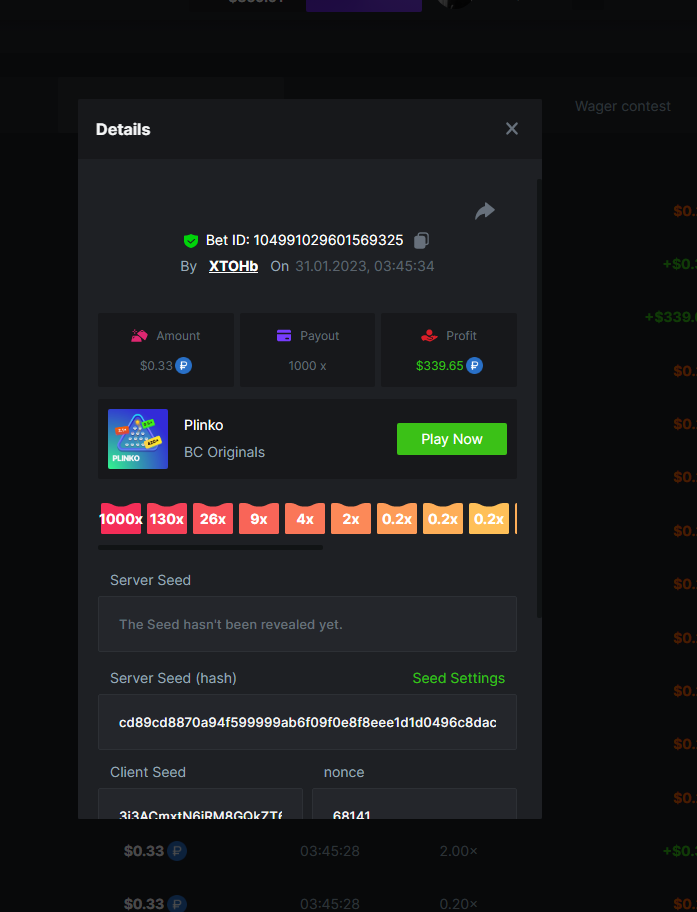This screenshot has width=697, height=912.
Task: Close the Details dialog
Action: [512, 129]
